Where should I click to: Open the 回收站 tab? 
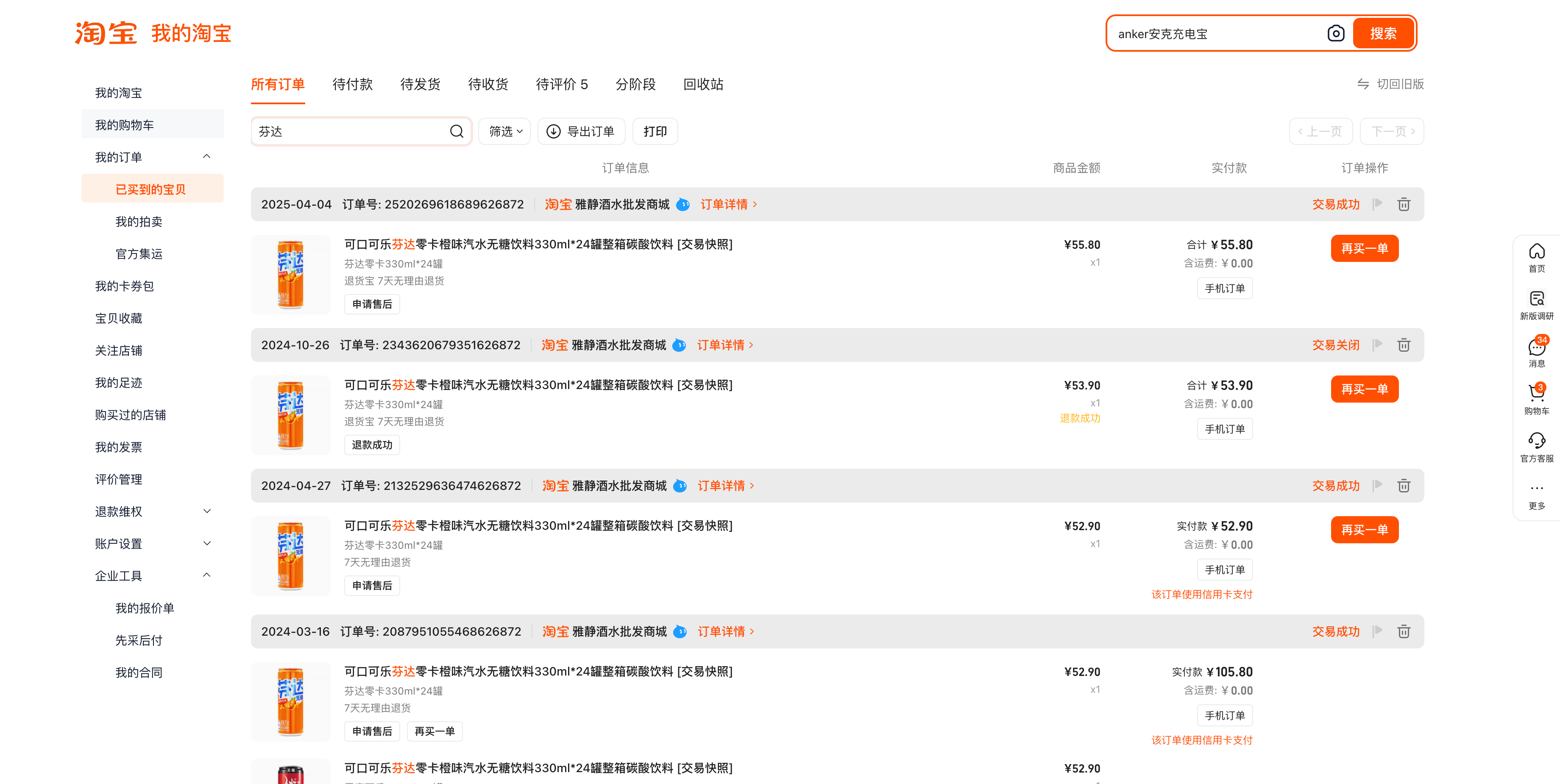coord(703,84)
